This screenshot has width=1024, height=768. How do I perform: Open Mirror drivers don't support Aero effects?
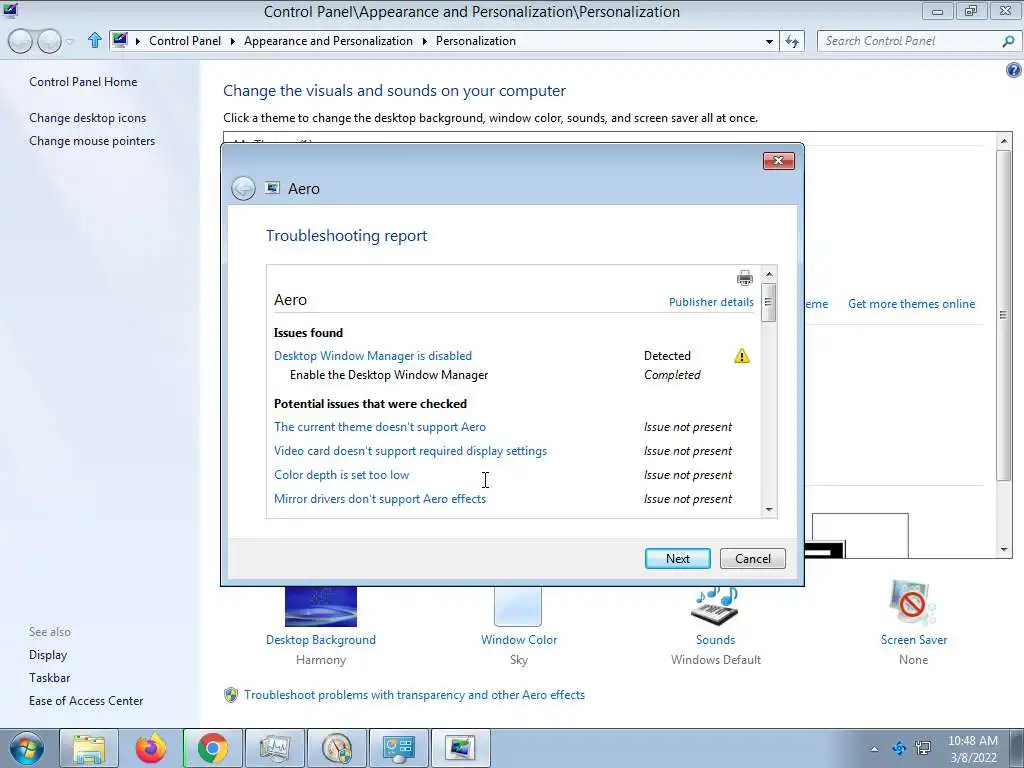point(380,499)
